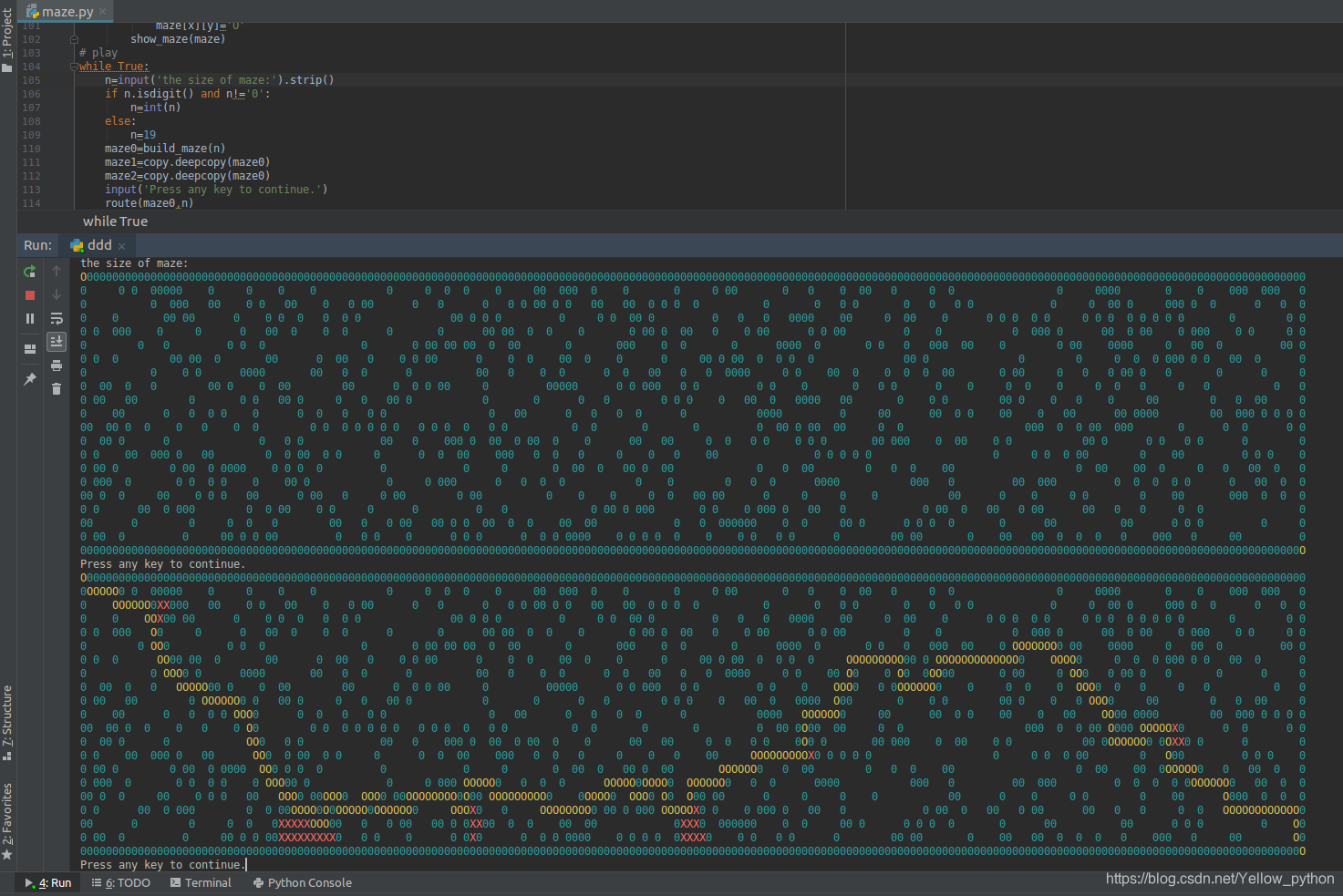
Task: Click the '# play' comment line
Action: pyautogui.click(x=98, y=53)
